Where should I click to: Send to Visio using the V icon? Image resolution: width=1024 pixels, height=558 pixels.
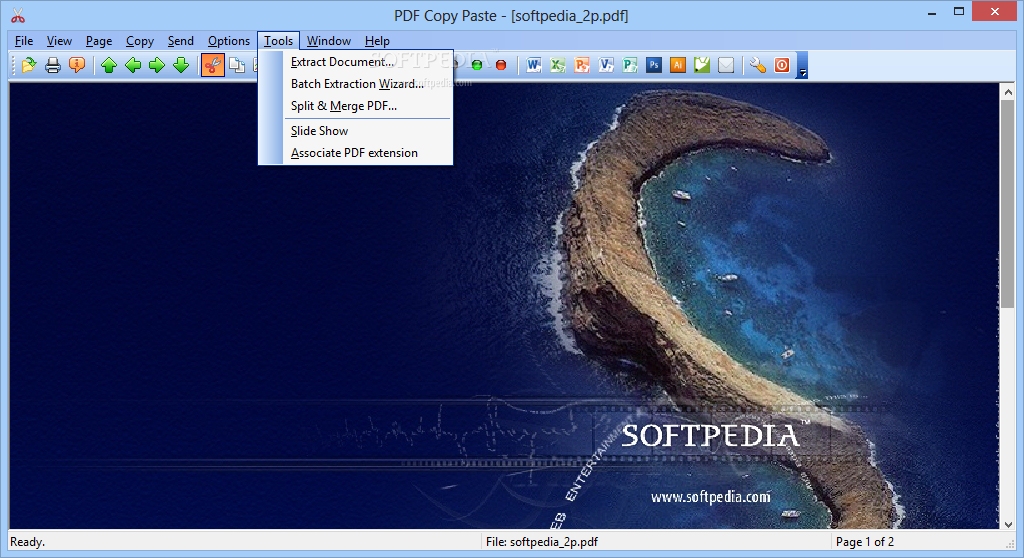606,65
